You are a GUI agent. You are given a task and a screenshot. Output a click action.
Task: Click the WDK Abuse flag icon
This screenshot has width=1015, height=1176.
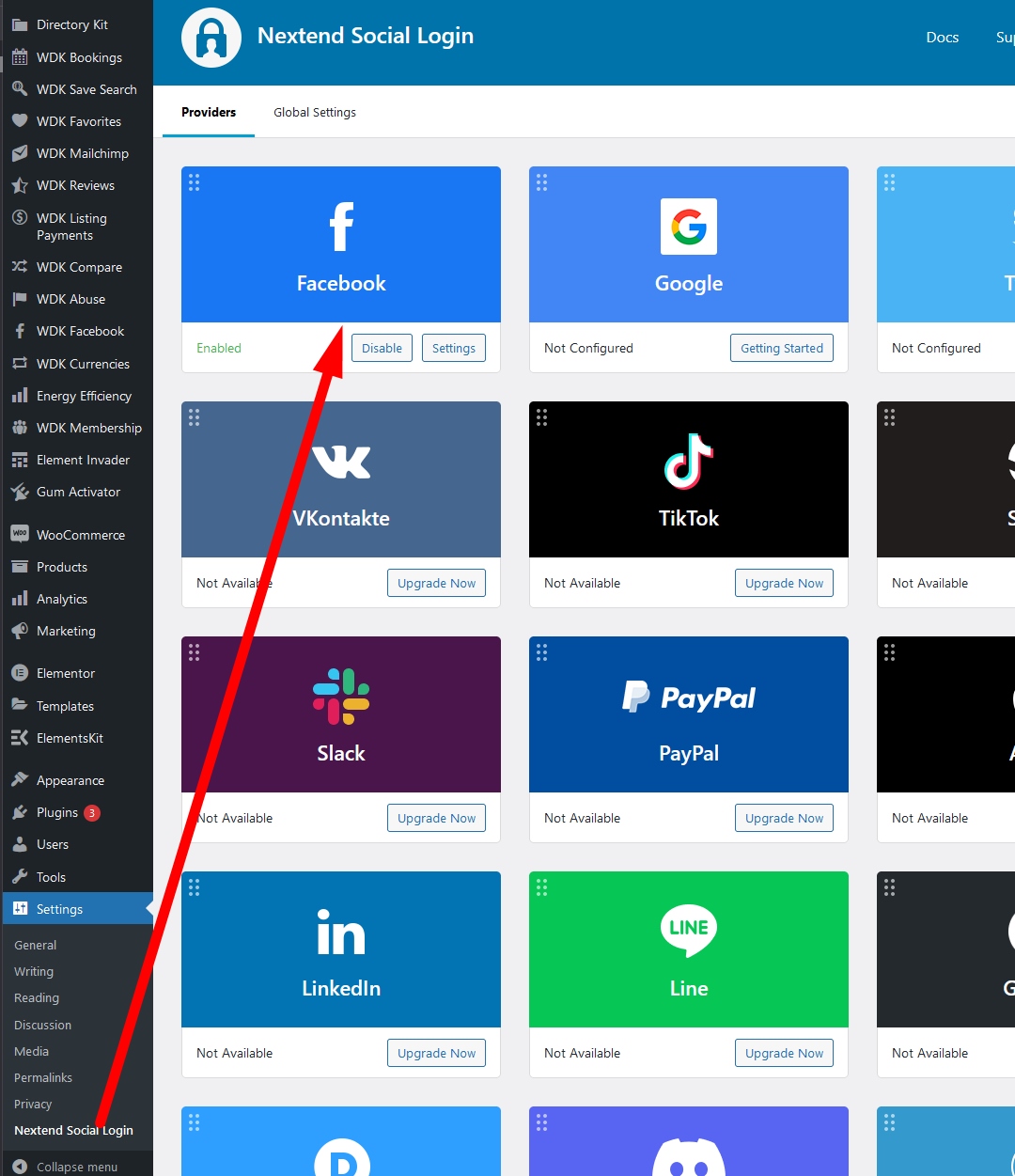pyautogui.click(x=20, y=299)
